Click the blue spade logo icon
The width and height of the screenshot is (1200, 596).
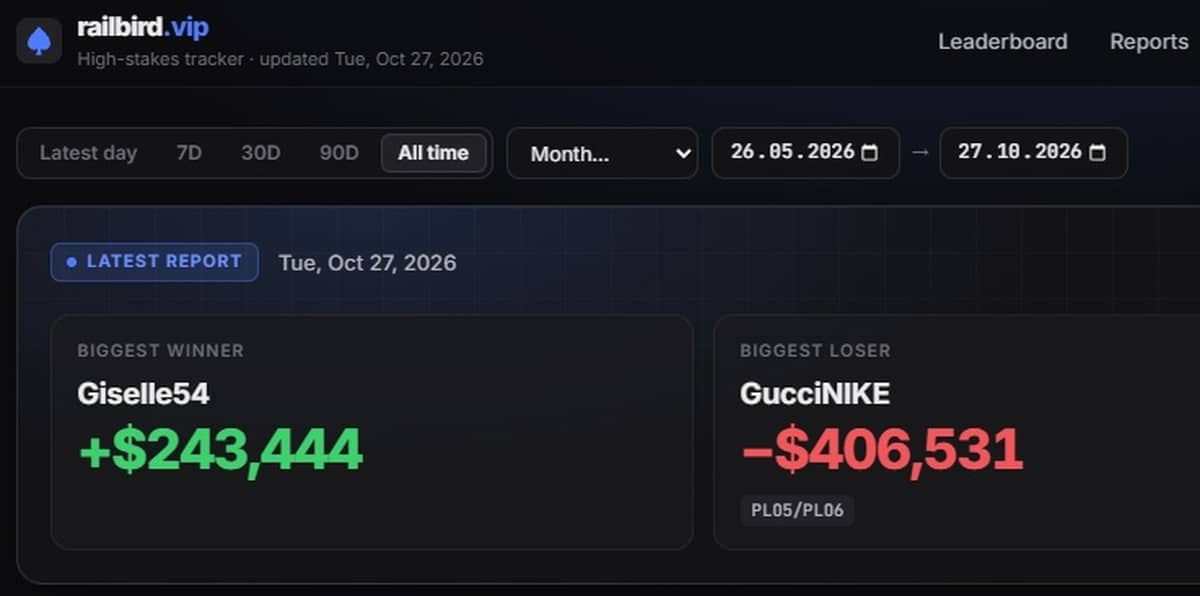click(x=39, y=41)
